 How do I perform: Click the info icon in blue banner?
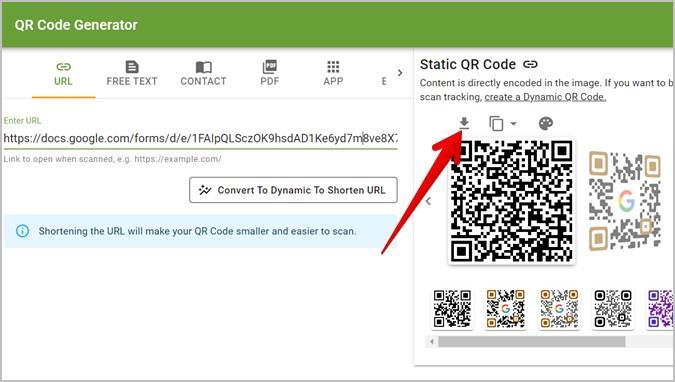click(x=22, y=231)
